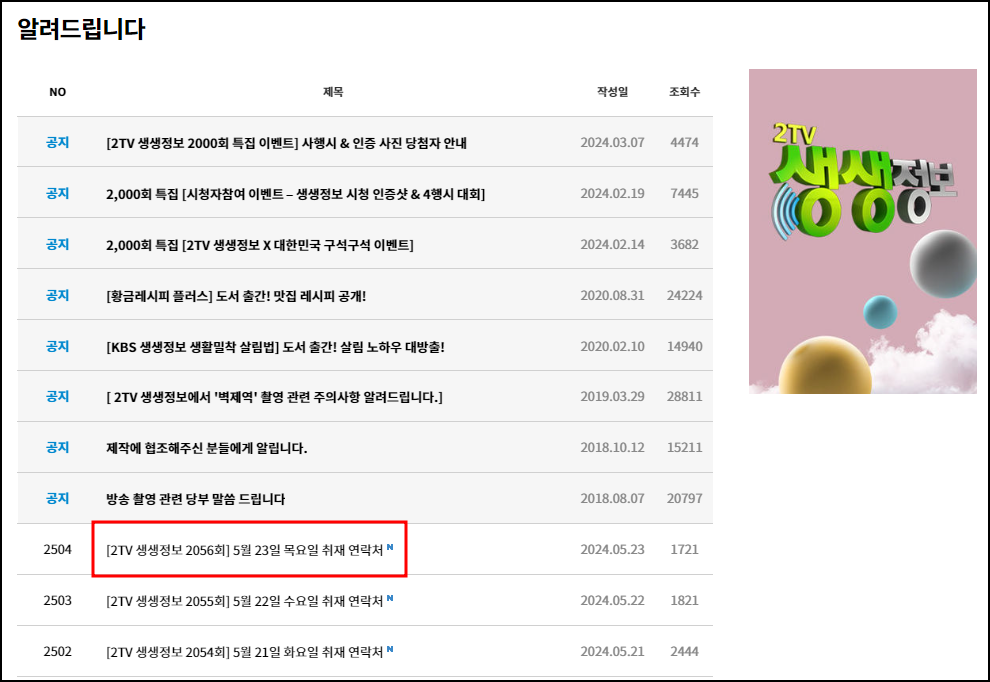990x682 pixels.
Task: Click the view count 20797
Action: (684, 499)
